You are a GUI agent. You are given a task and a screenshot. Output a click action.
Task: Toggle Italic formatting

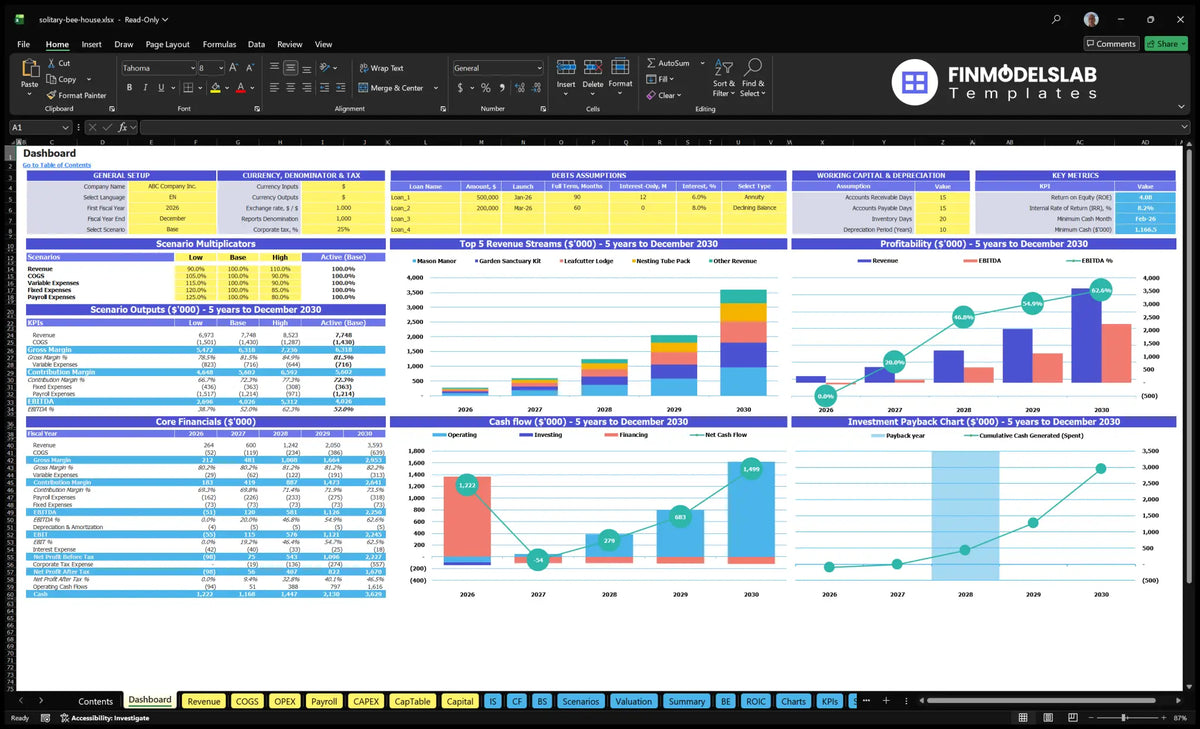(x=144, y=88)
